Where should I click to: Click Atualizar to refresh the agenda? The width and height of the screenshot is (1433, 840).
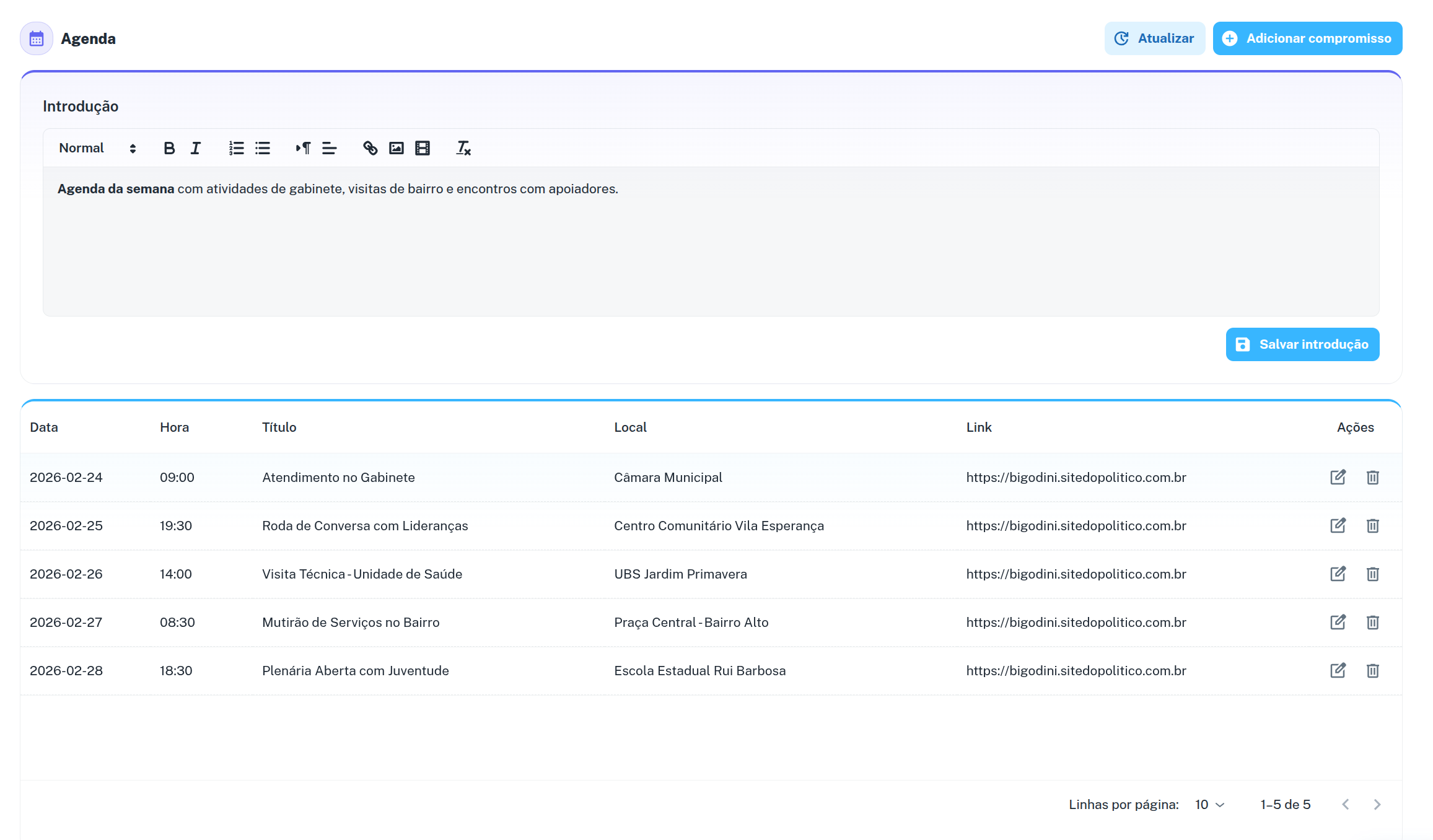1154,38
